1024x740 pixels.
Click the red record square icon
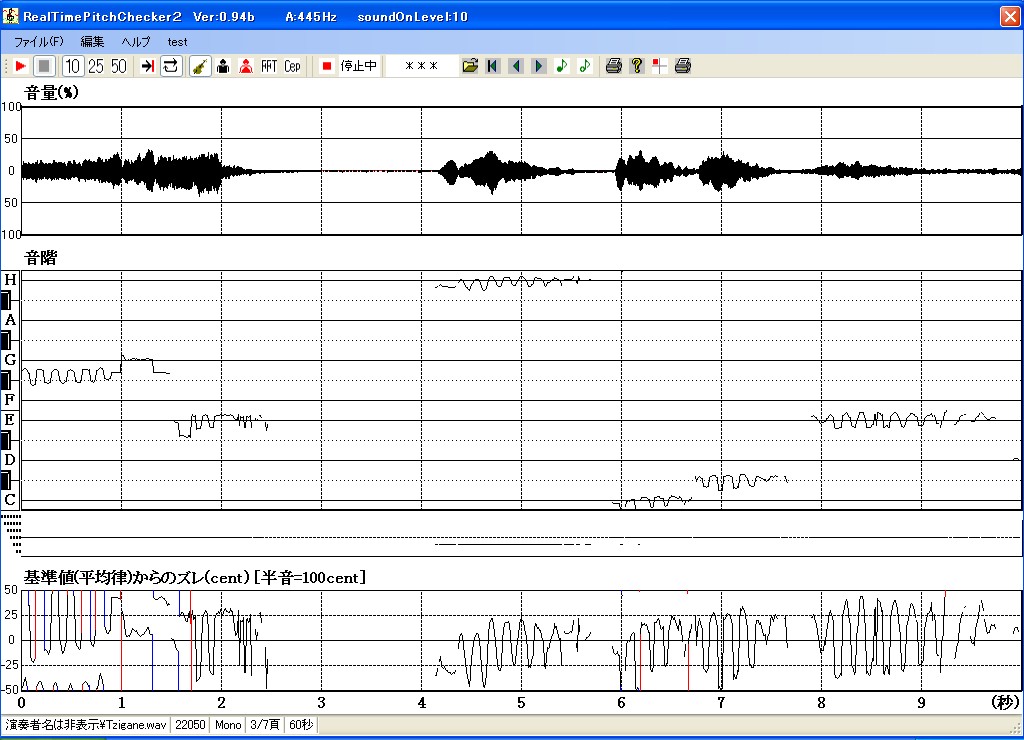click(327, 66)
